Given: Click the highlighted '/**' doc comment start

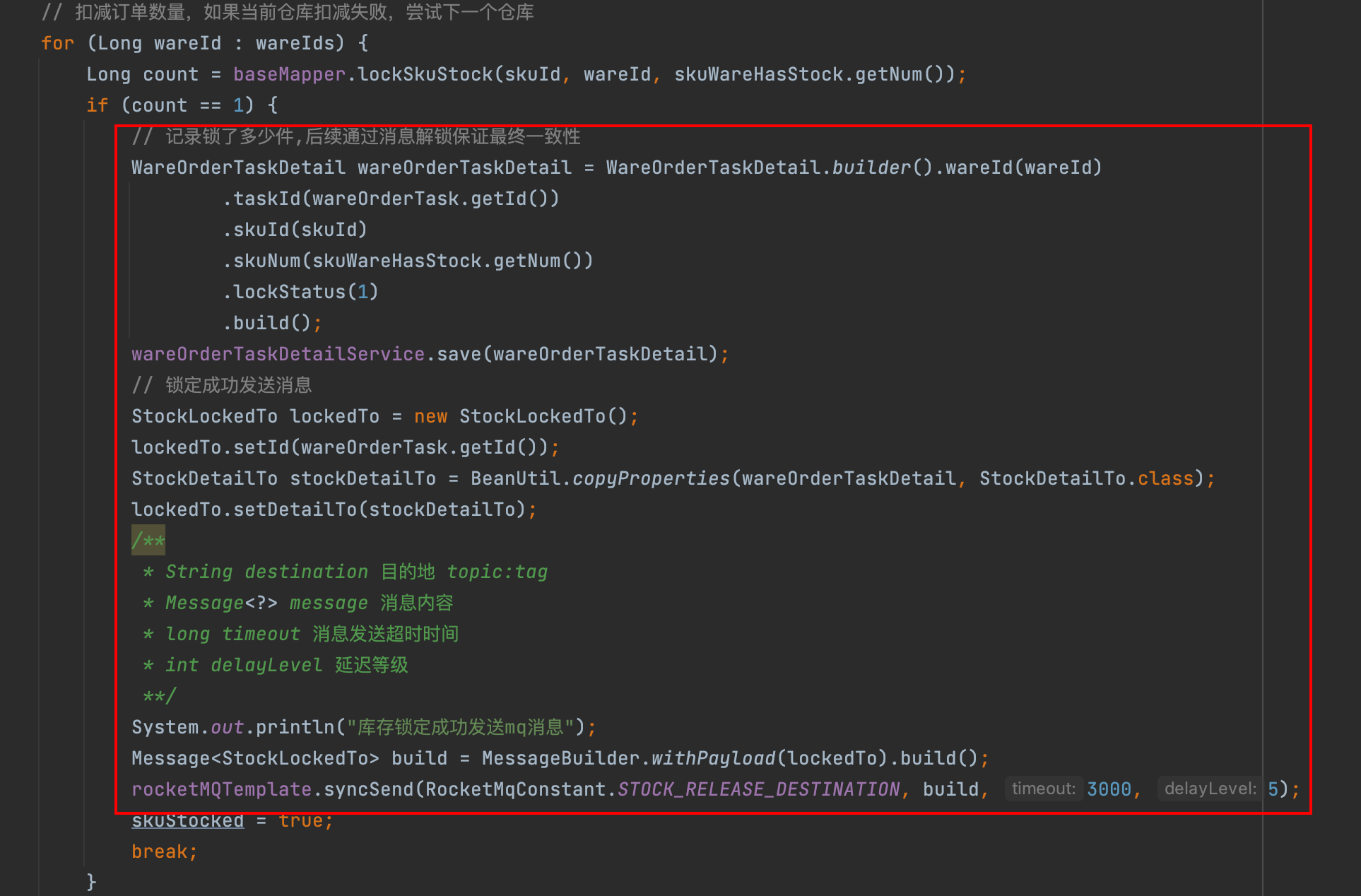Looking at the screenshot, I should (x=148, y=541).
